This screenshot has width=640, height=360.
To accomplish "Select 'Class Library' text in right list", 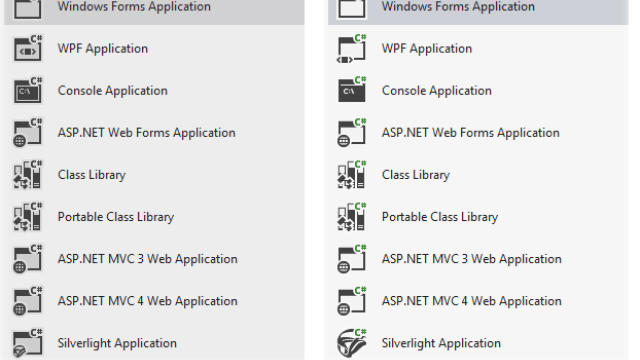I will click(x=416, y=175).
